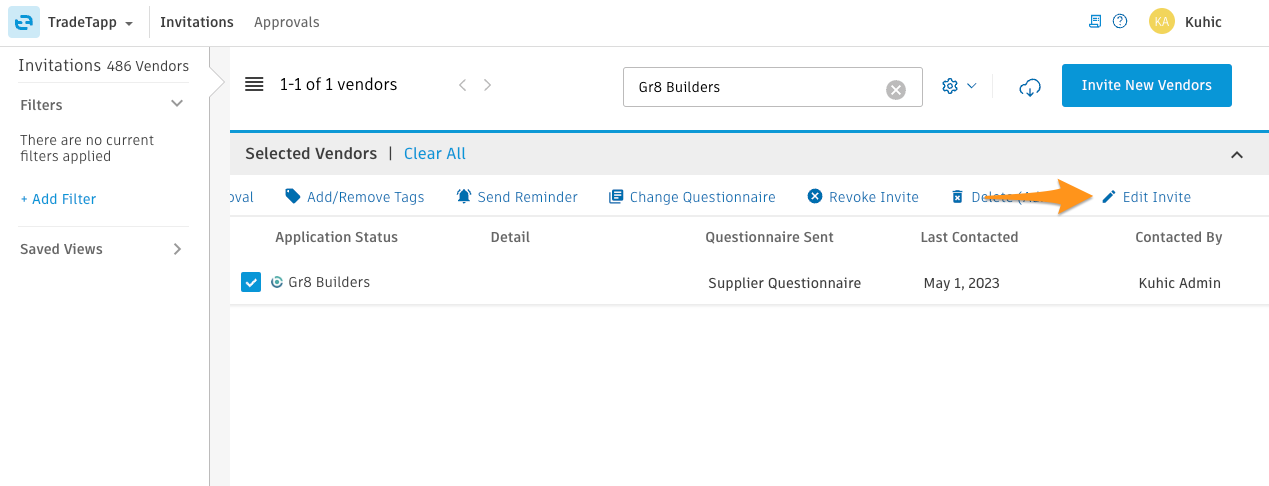
Task: Click the Edit Invite action
Action: tap(1146, 197)
